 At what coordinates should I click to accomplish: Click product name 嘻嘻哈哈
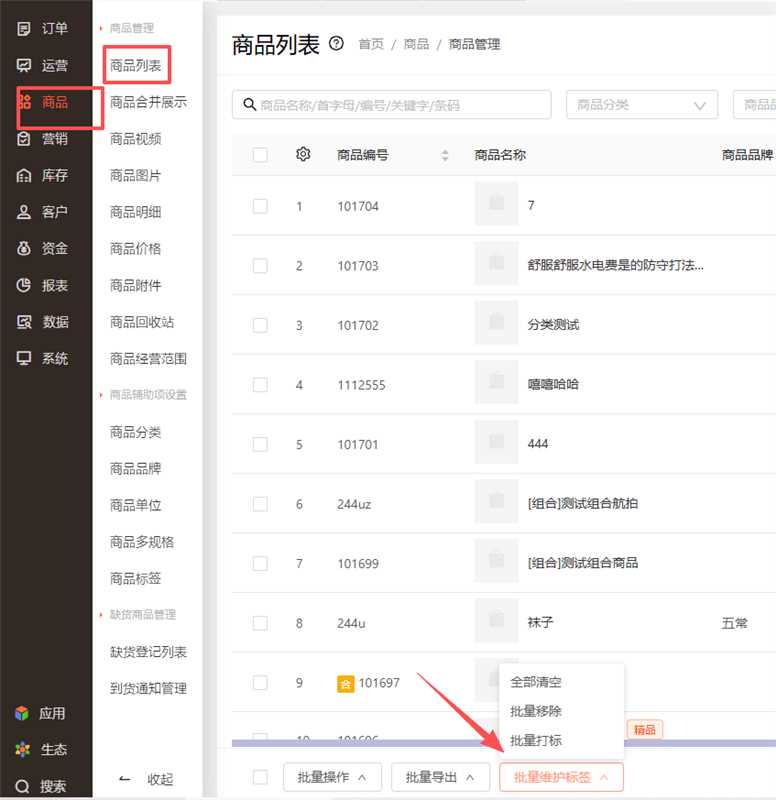(x=553, y=384)
